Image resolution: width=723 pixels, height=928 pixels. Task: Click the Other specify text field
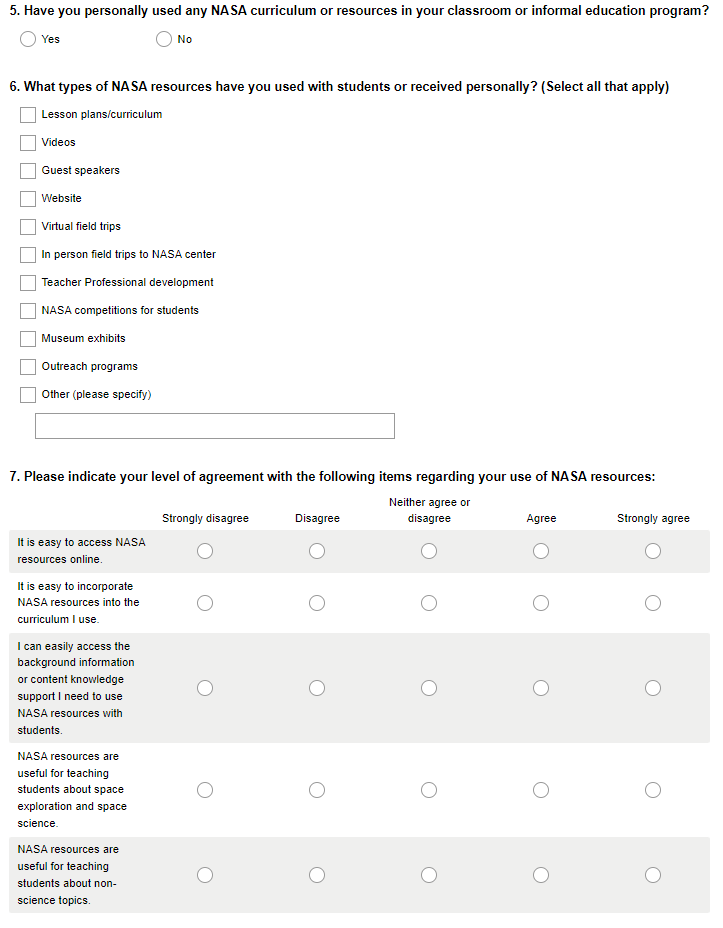(215, 426)
